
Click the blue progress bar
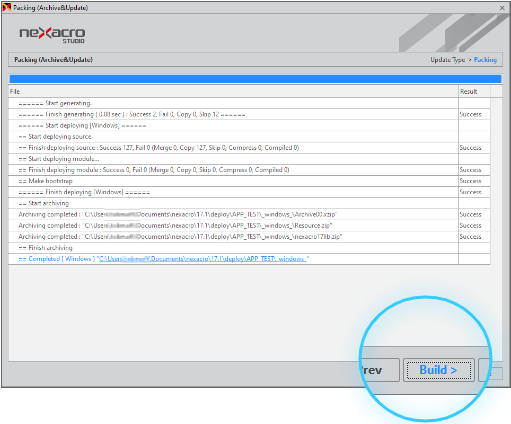(x=255, y=79)
